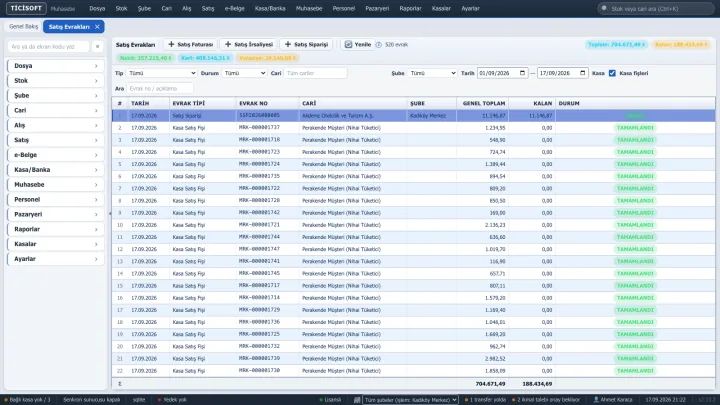
Task: Open the e-Belge menu in the top bar
Action: tap(235, 8)
